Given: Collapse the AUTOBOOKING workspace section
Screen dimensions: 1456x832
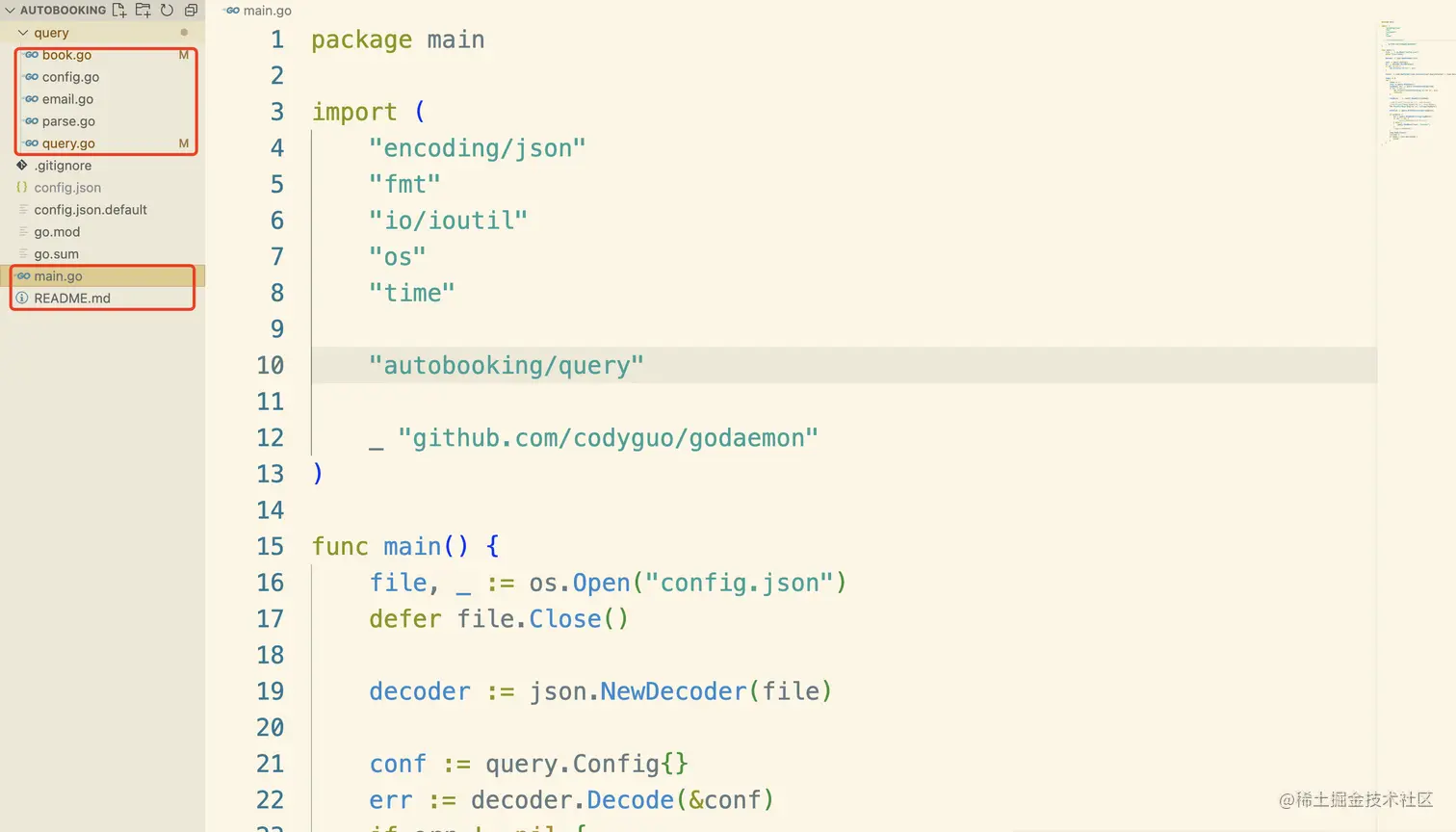Looking at the screenshot, I should pos(10,10).
